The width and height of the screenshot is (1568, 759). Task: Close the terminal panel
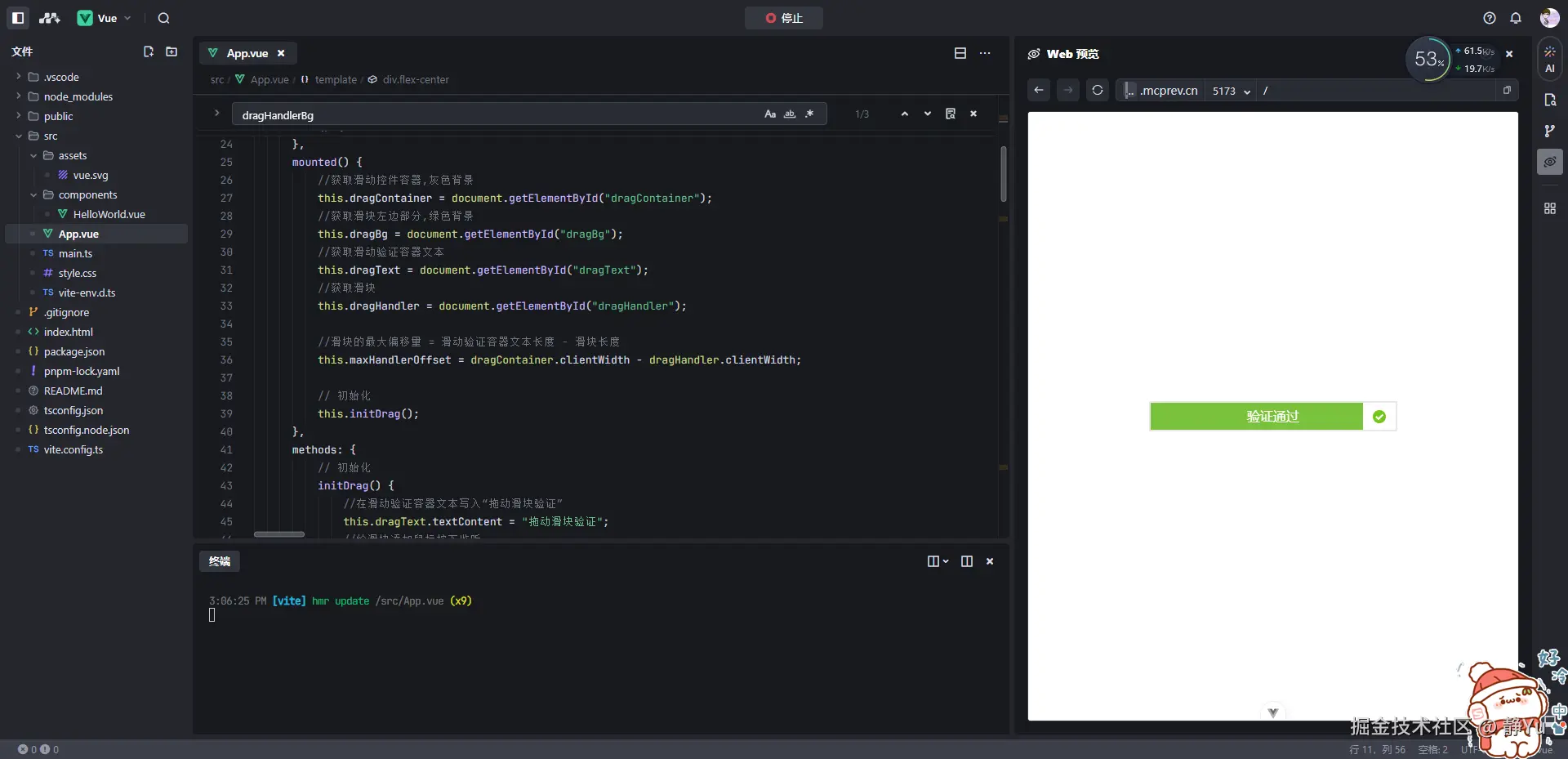990,561
